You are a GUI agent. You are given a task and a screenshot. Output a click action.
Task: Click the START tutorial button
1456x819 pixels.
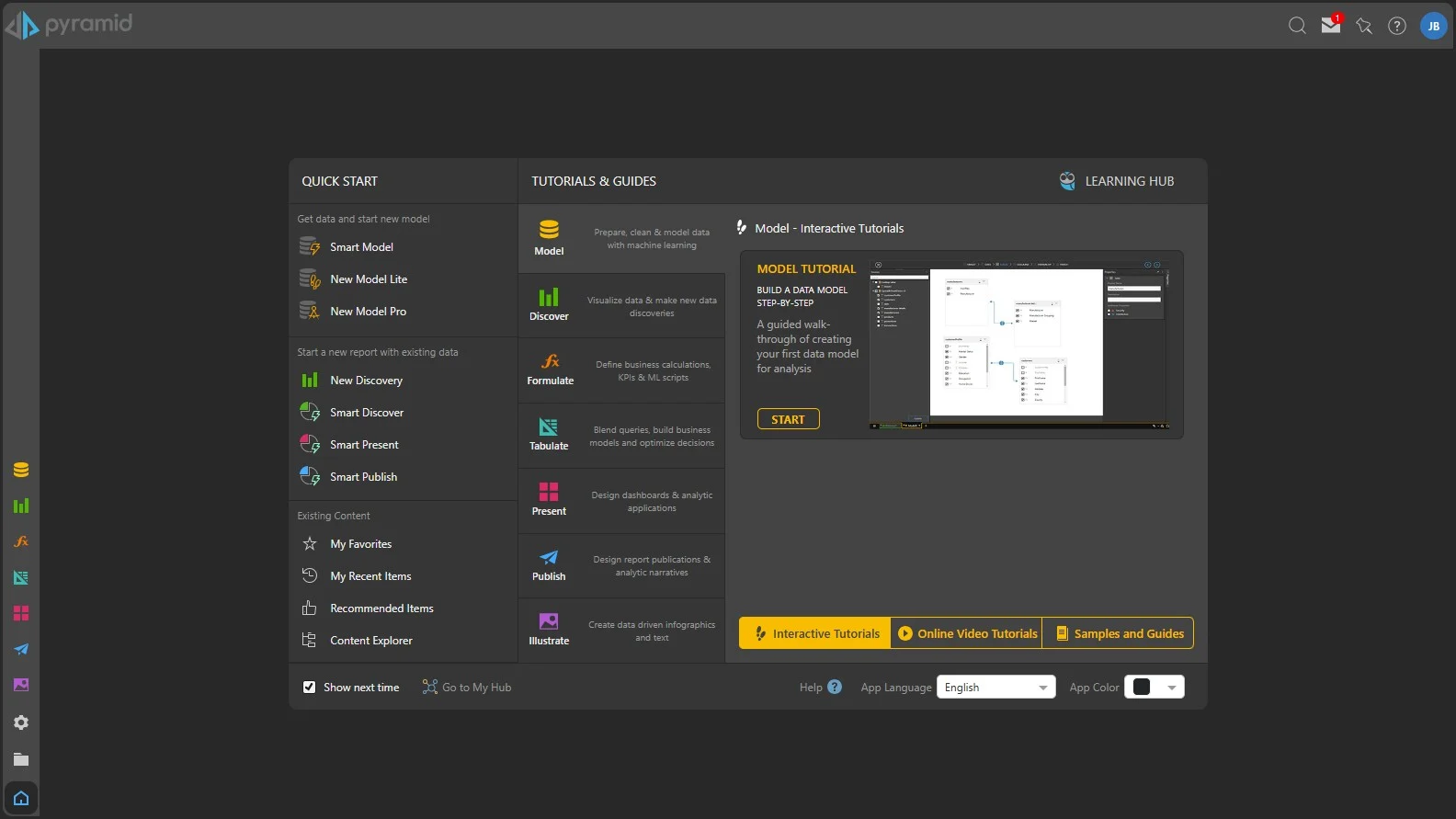789,419
